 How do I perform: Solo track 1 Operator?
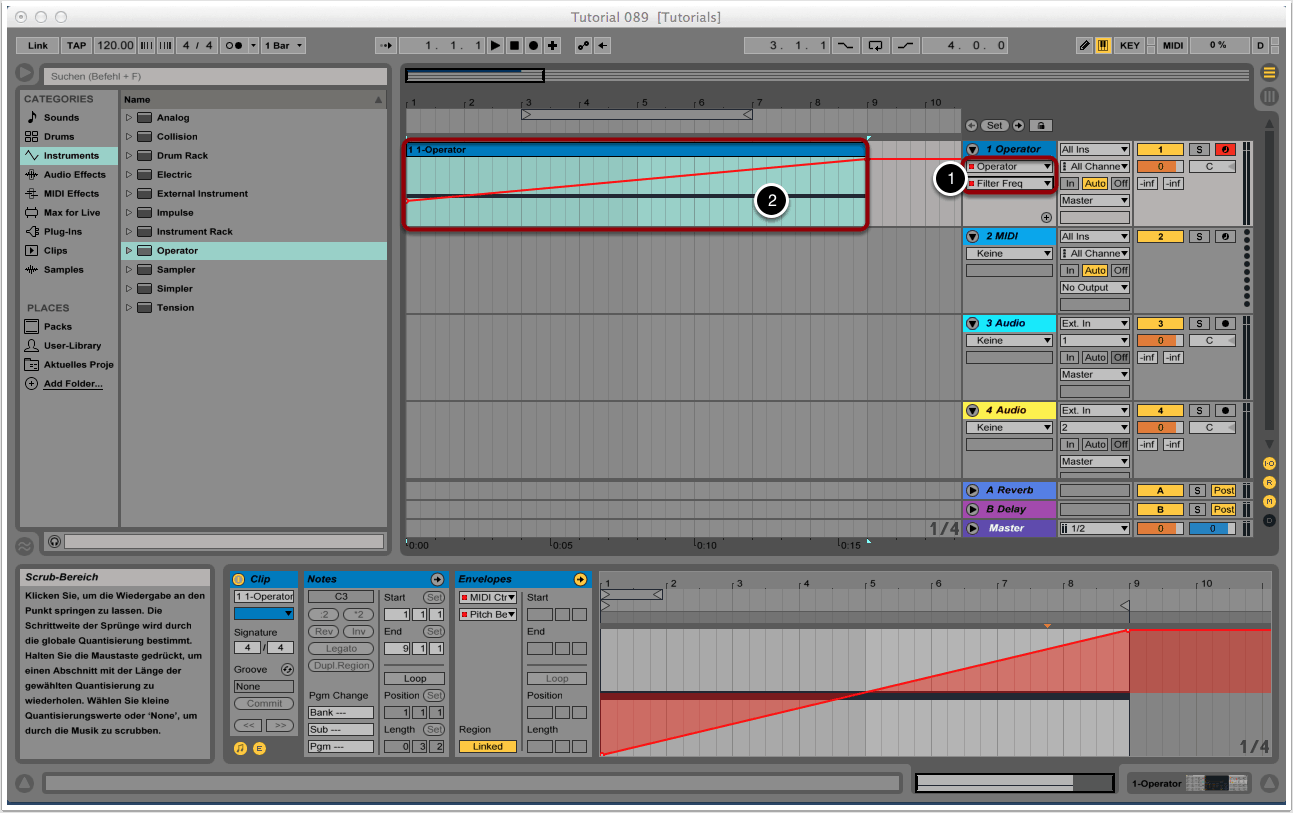(1197, 150)
